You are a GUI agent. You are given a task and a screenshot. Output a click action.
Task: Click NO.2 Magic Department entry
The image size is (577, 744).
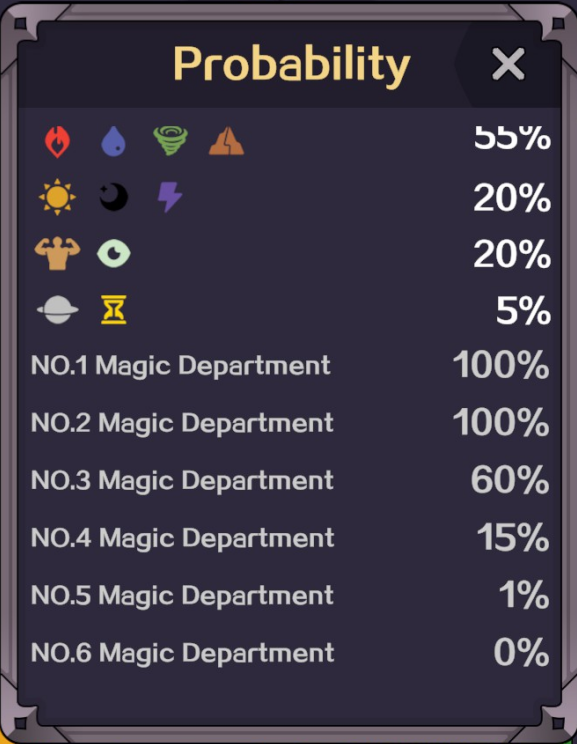289,423
